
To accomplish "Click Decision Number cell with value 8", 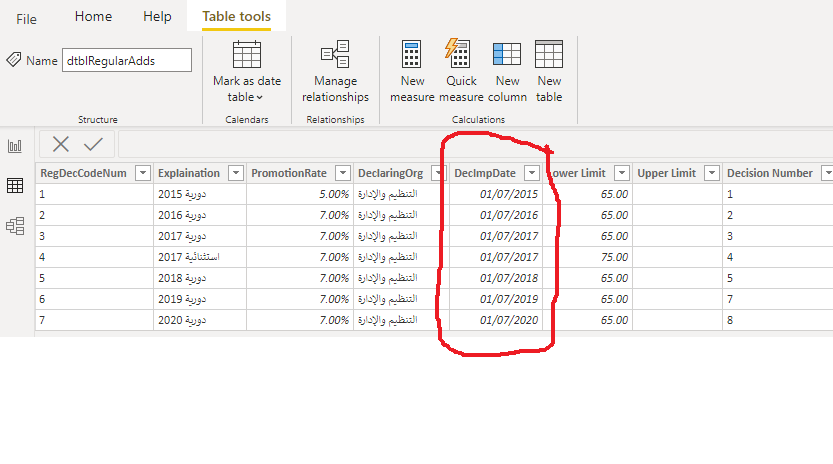I will click(x=778, y=320).
